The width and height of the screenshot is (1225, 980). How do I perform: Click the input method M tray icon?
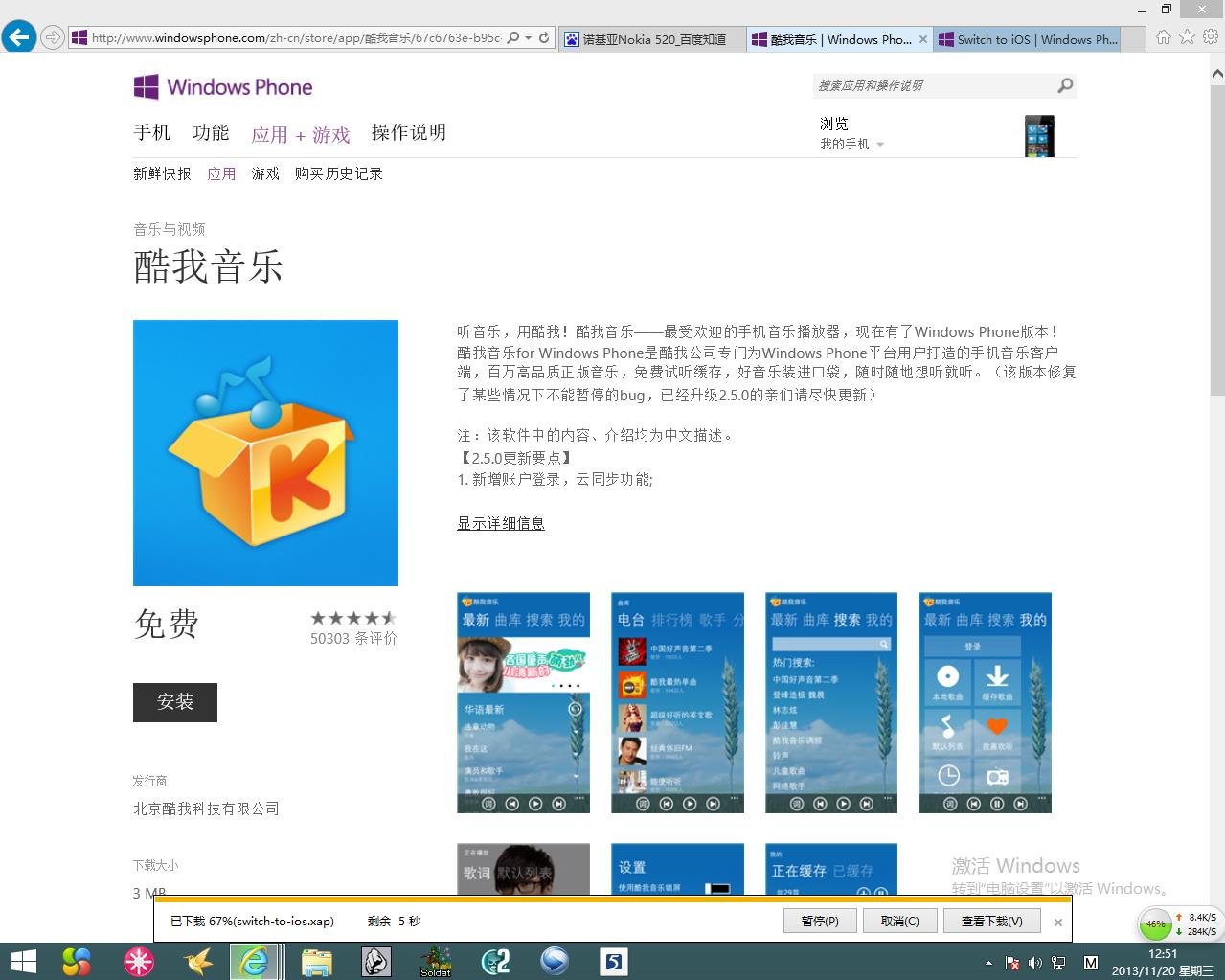point(1091,963)
